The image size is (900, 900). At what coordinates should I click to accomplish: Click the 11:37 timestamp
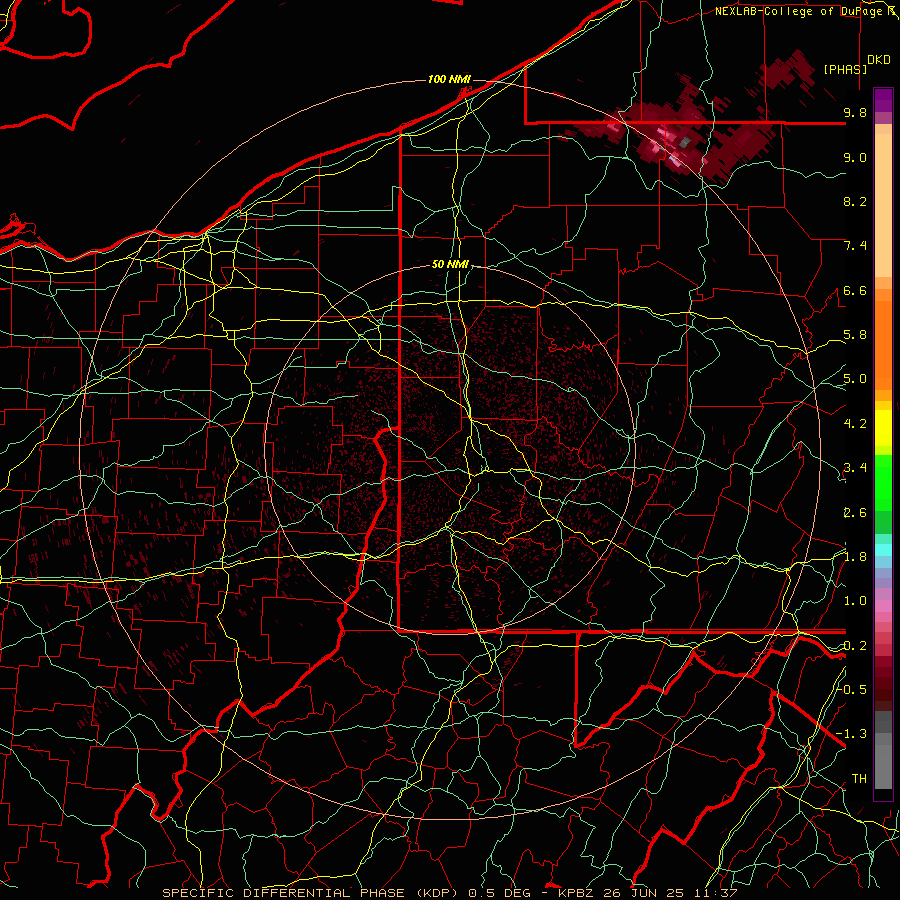[714, 893]
